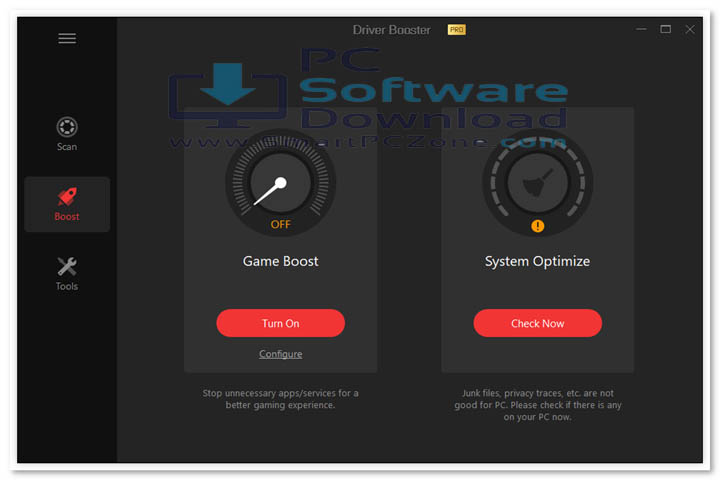Open the hamburger menu icon
Screen dimensions: 720x480
click(67, 39)
